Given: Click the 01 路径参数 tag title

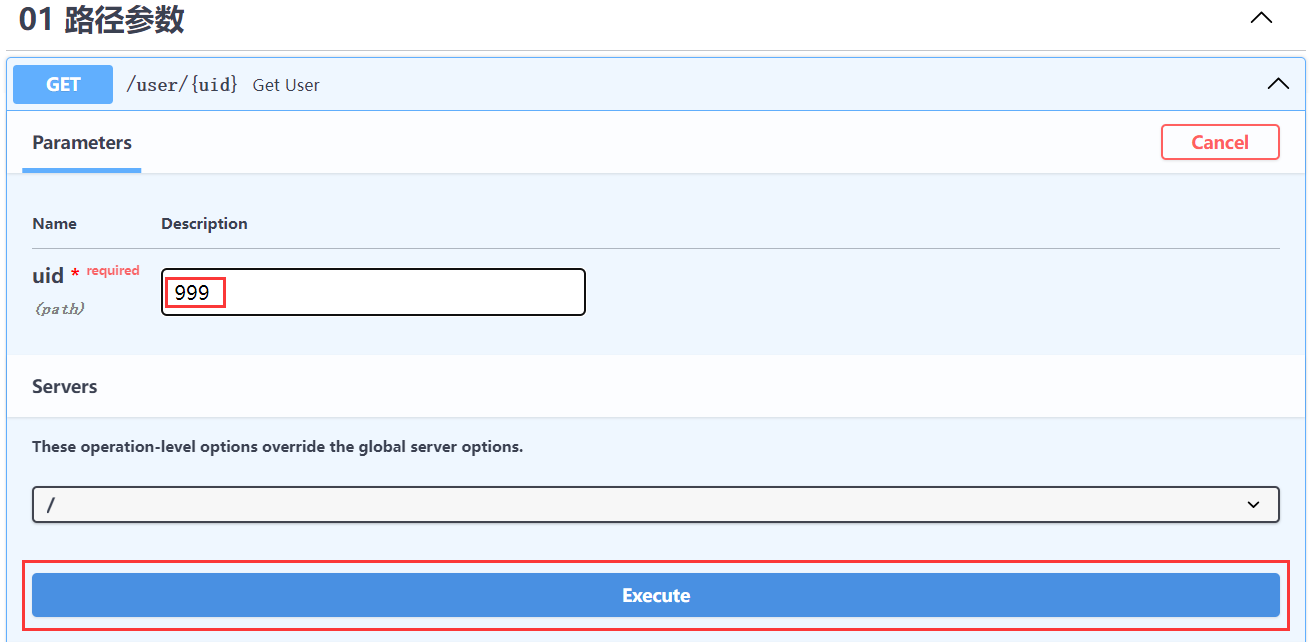Looking at the screenshot, I should coord(102,20).
